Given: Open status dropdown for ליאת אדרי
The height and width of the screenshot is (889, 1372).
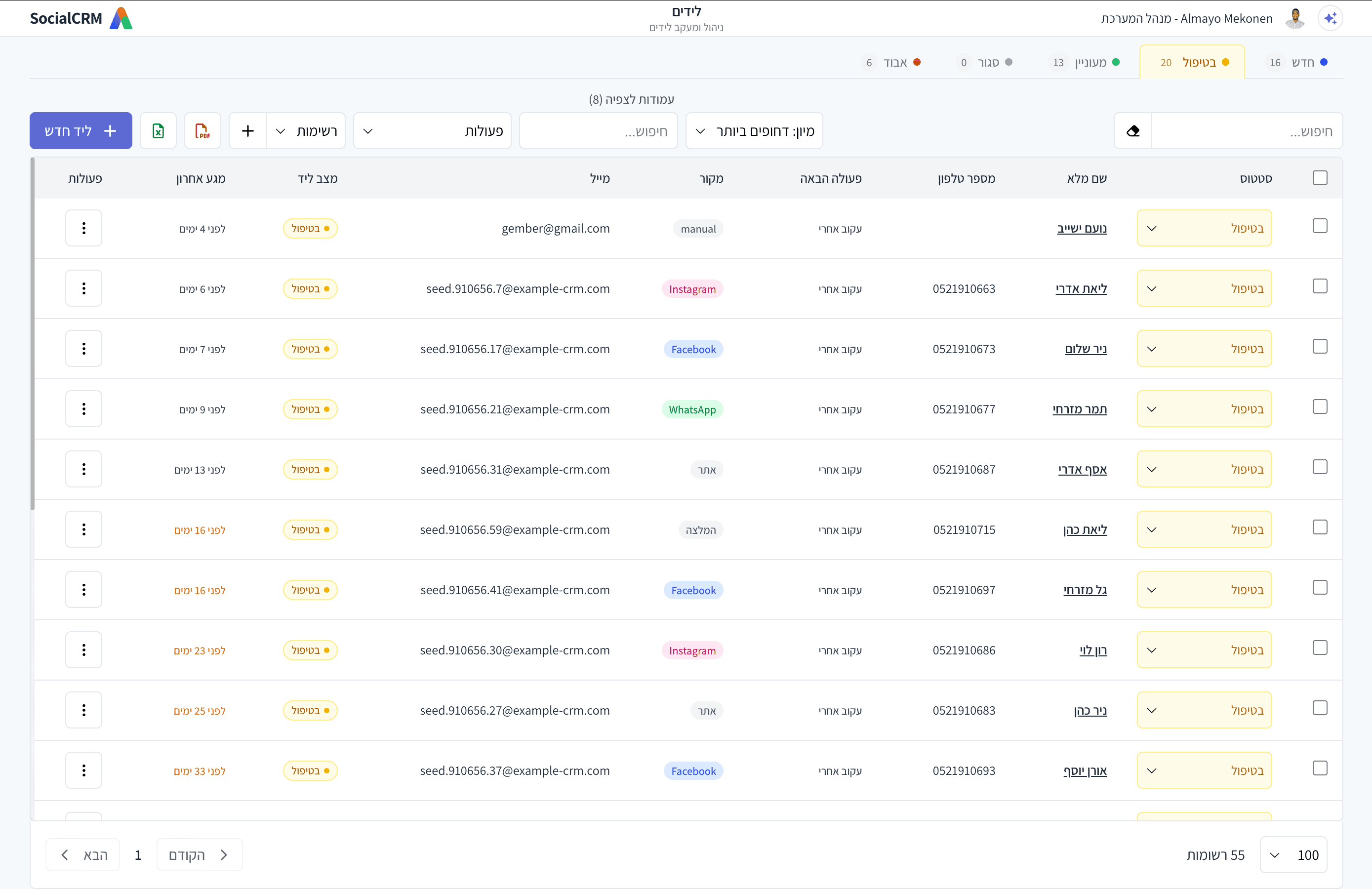Looking at the screenshot, I should click(x=1204, y=288).
